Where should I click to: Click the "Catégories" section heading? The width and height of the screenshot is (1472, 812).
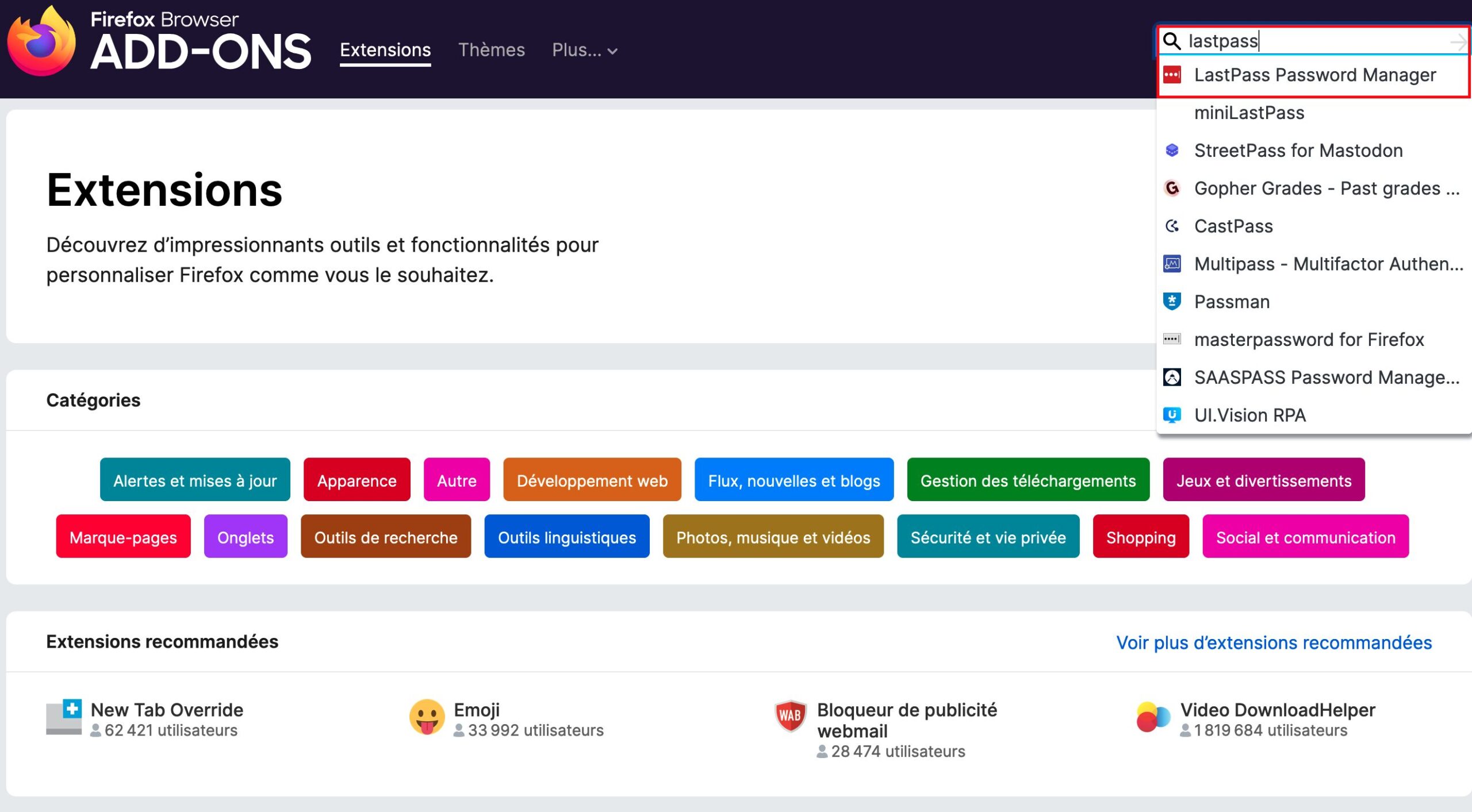tap(93, 400)
